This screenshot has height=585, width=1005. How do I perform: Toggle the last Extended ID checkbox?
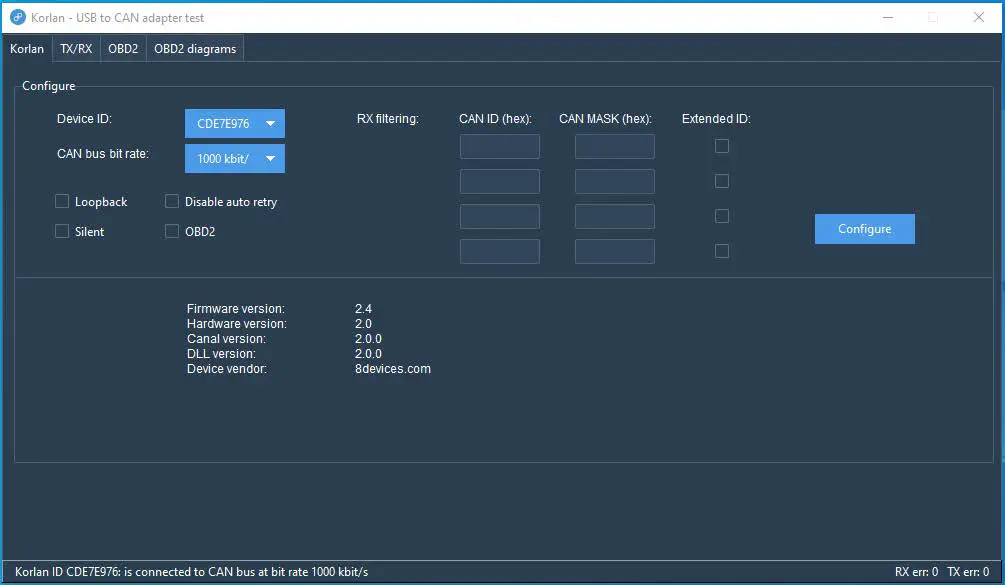722,251
